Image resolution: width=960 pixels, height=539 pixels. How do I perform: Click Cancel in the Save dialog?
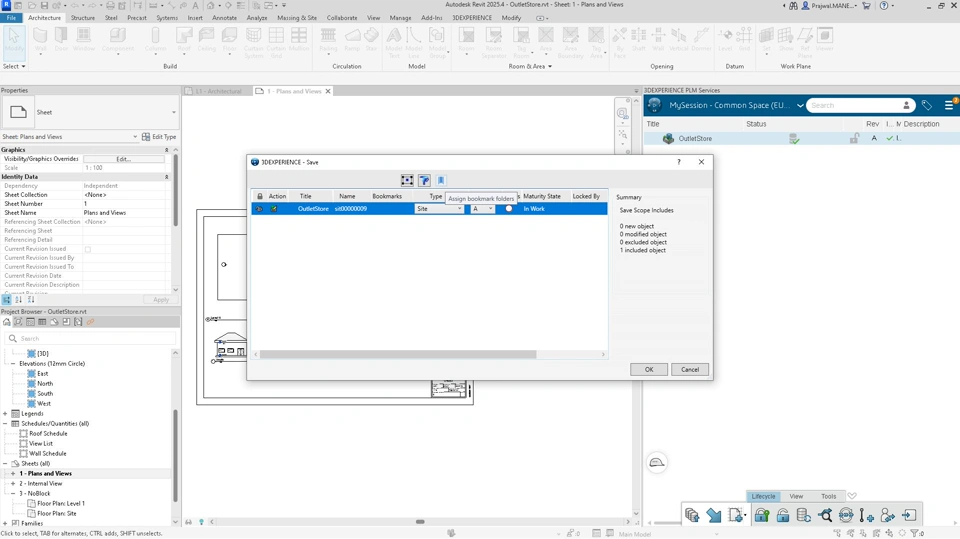click(690, 369)
